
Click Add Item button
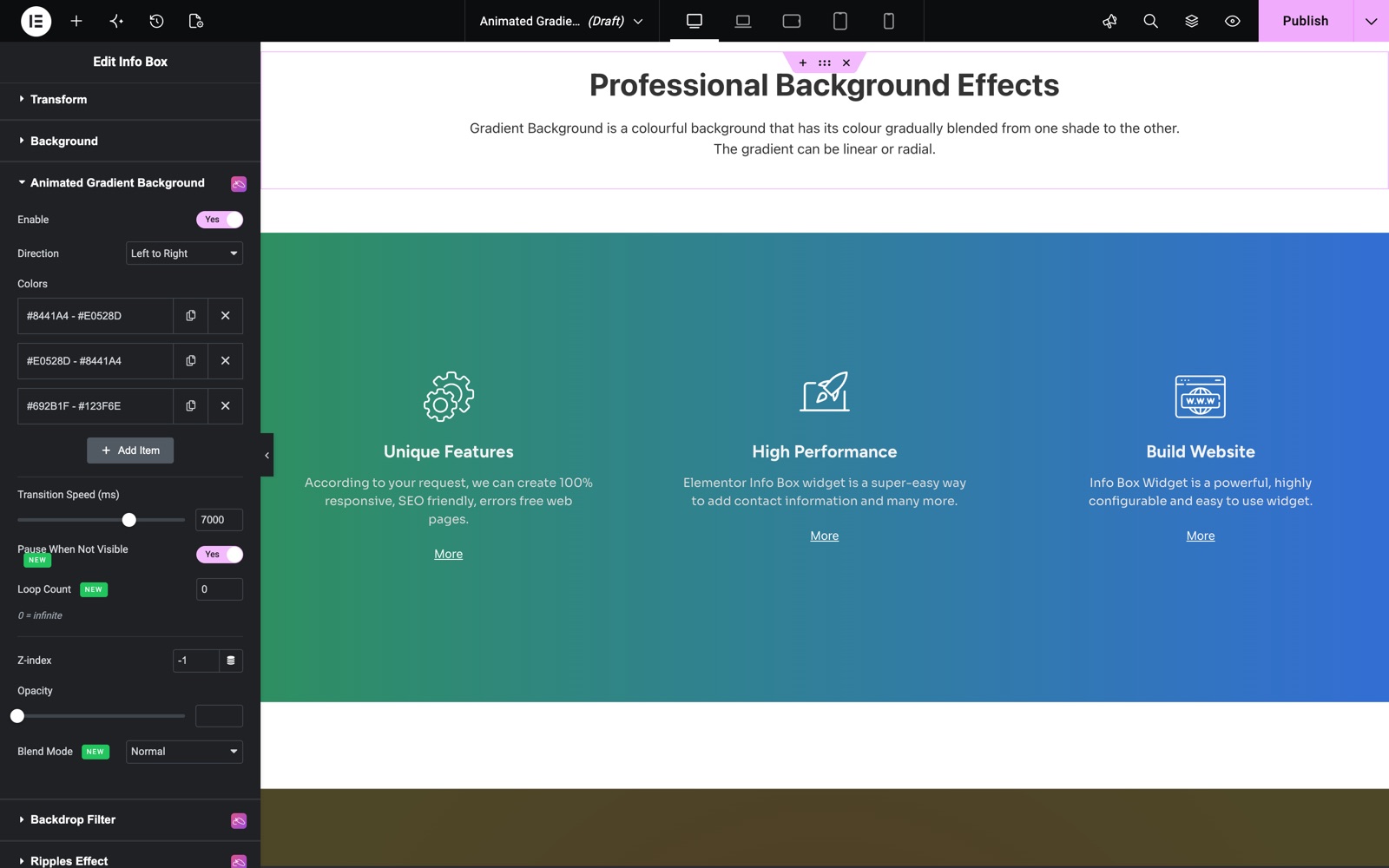click(x=130, y=450)
